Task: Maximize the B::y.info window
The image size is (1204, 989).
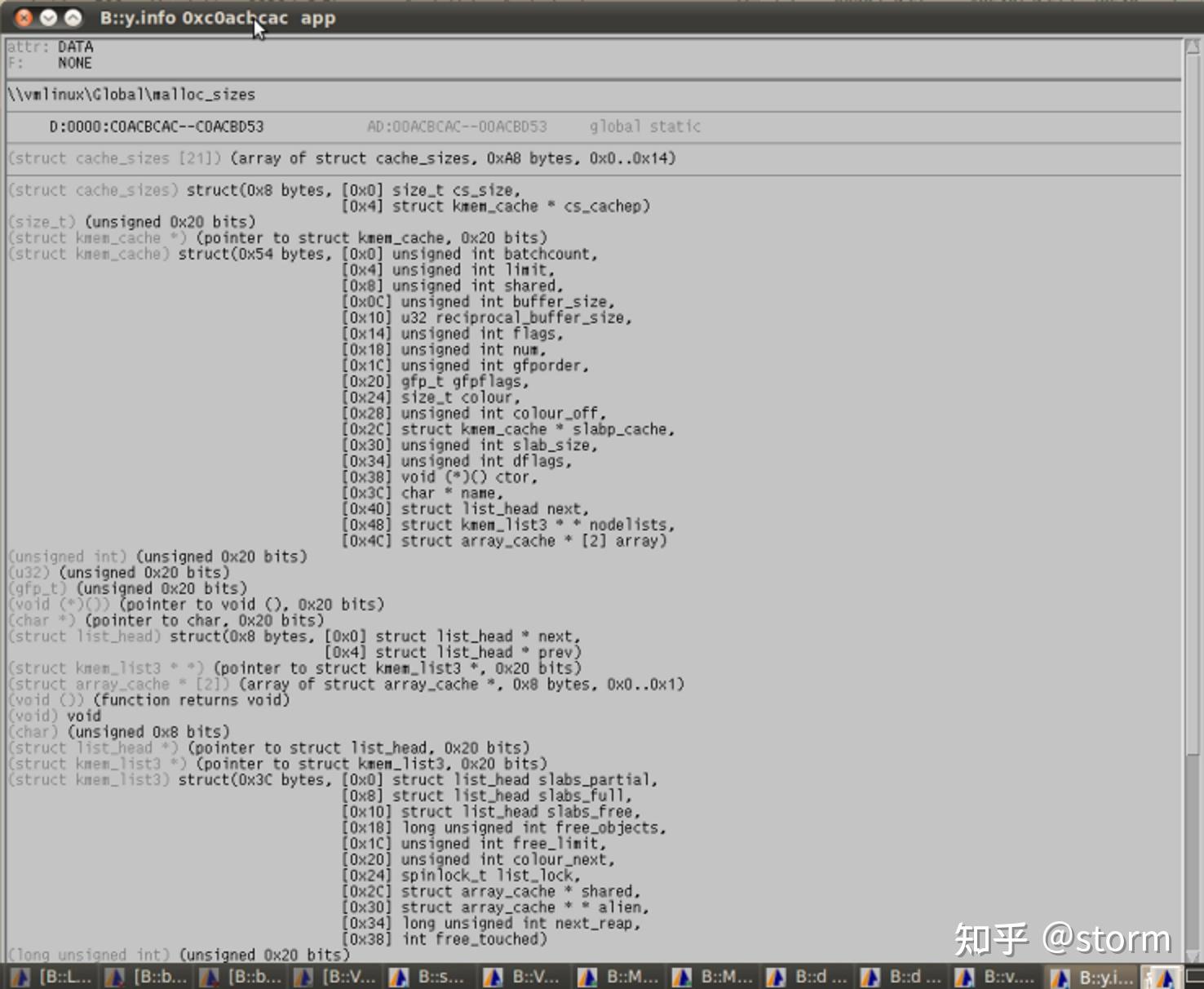Action: coord(73,17)
